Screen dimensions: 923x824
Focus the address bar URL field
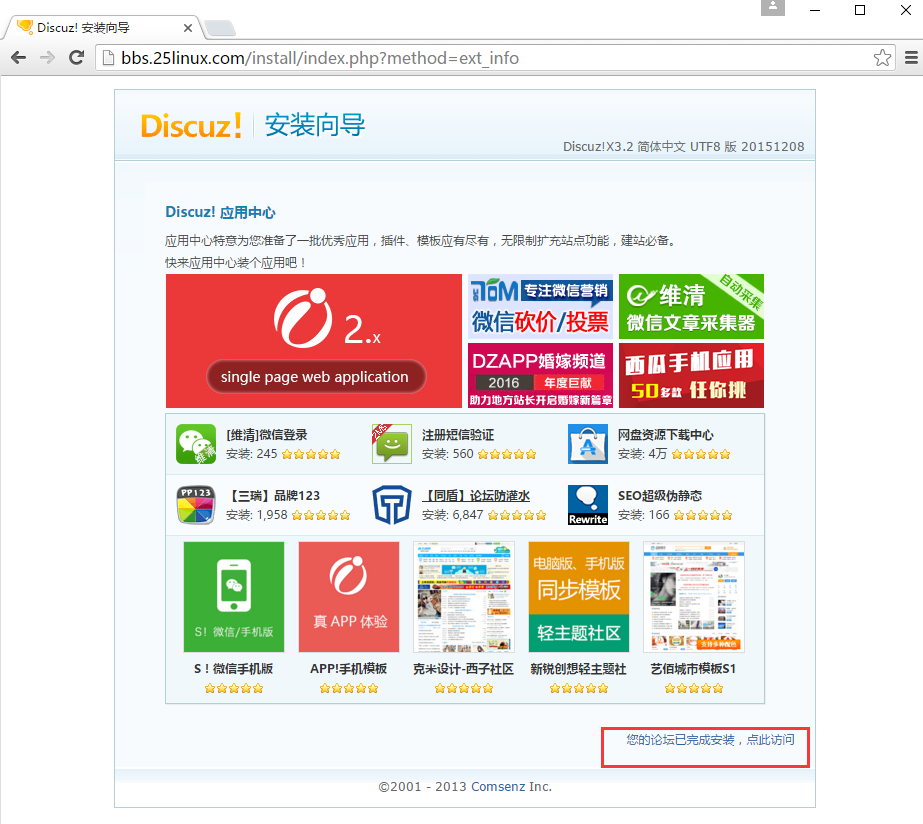[x=494, y=58]
